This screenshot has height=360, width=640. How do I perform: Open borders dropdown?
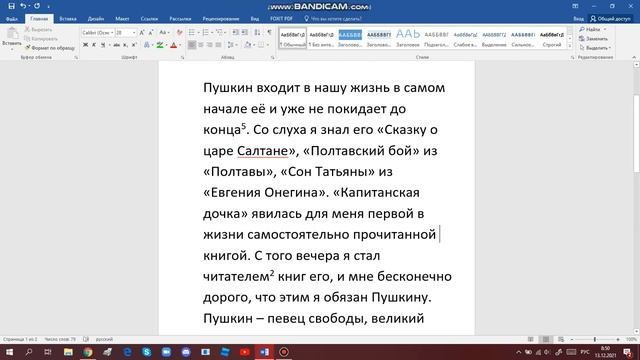click(x=268, y=45)
